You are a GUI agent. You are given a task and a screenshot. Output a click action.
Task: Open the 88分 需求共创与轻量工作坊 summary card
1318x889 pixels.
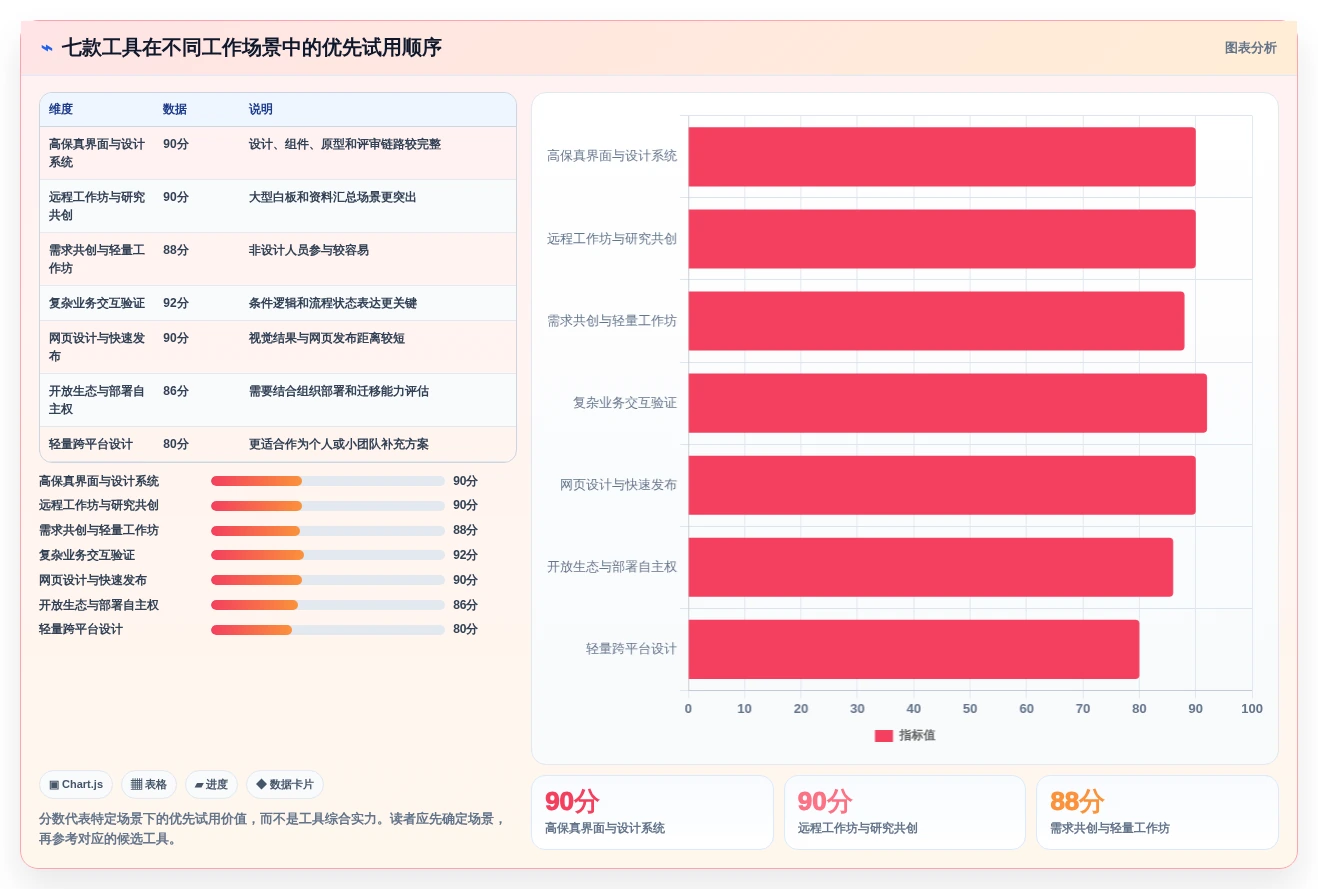[1158, 813]
